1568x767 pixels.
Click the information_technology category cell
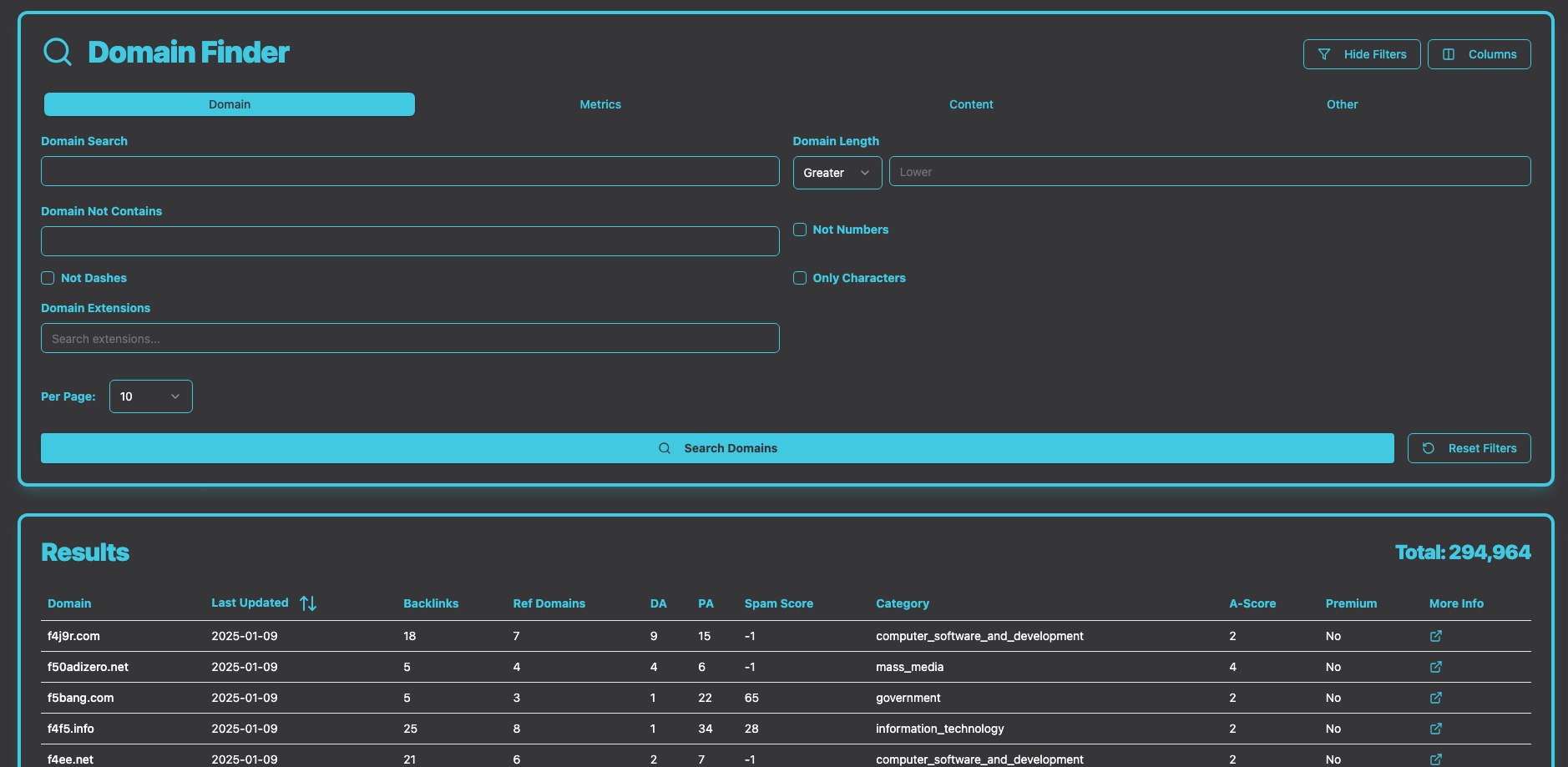point(939,729)
